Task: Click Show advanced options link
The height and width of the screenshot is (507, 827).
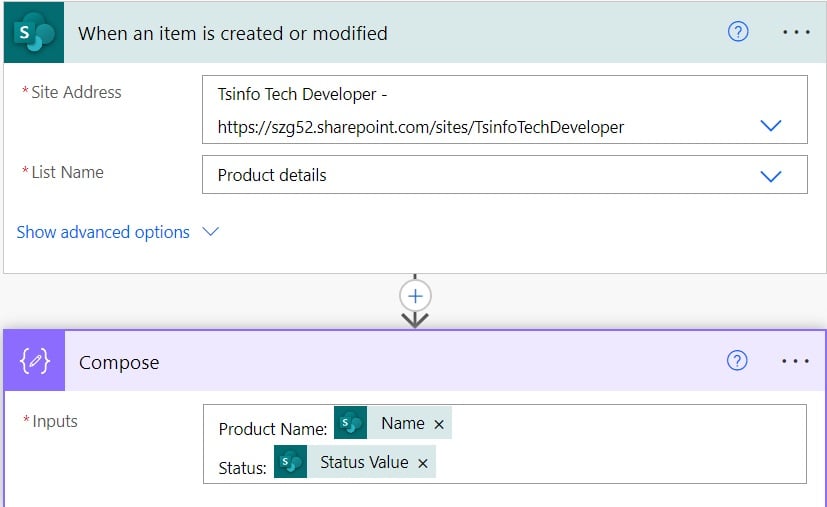Action: pos(103,232)
